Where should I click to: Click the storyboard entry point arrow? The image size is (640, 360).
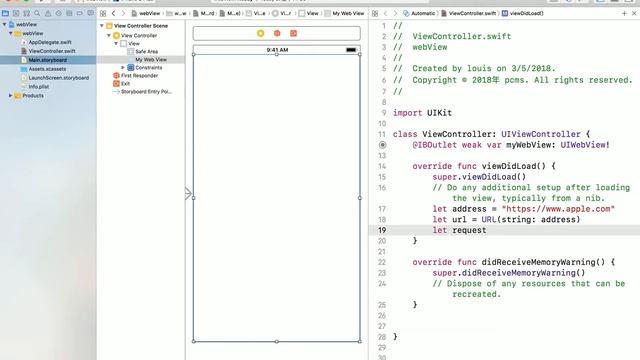(x=188, y=193)
